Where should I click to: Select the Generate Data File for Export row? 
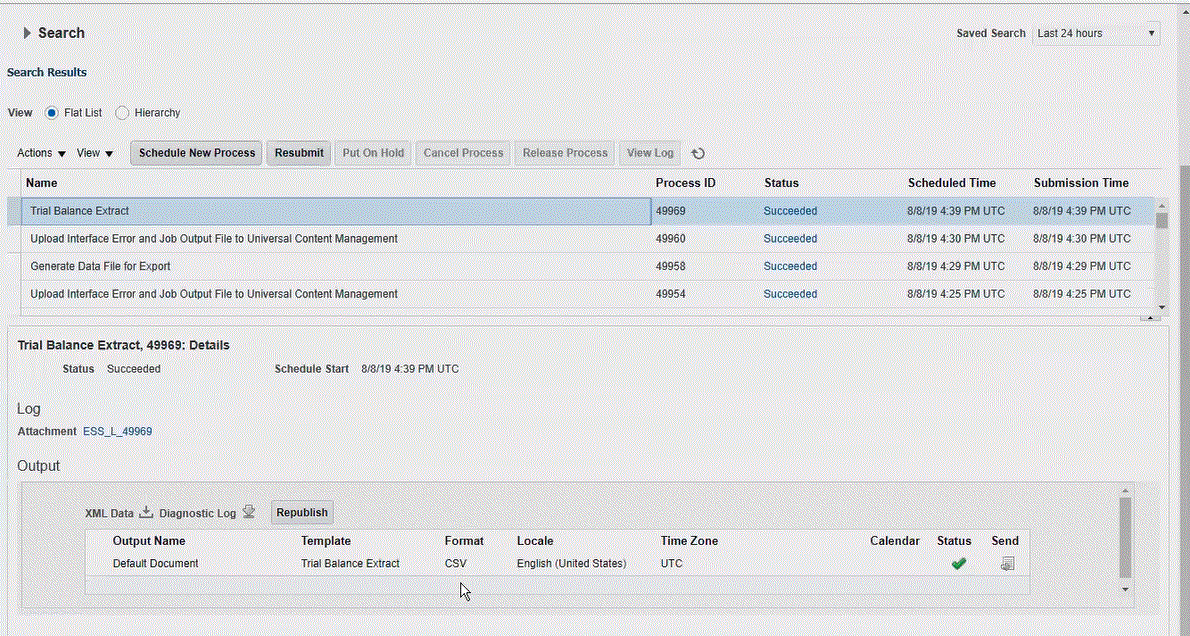pyautogui.click(x=100, y=266)
